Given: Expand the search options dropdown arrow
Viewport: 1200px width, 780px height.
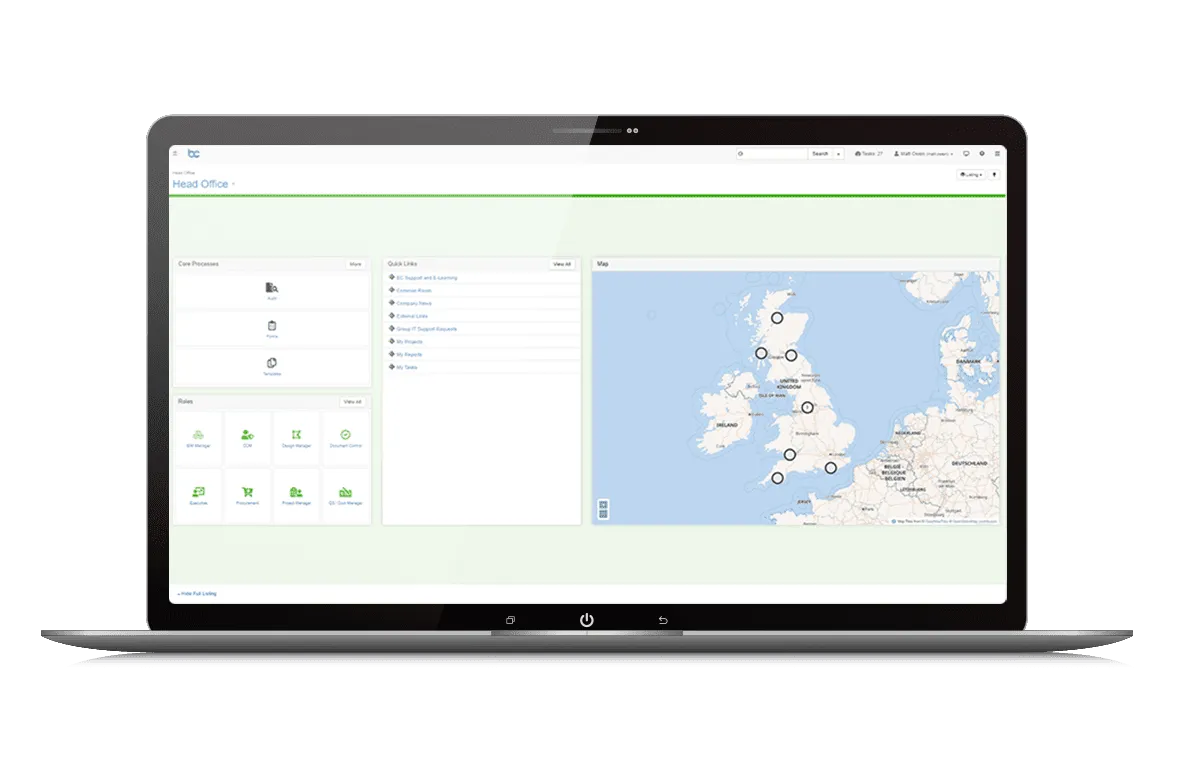Looking at the screenshot, I should tap(838, 154).
